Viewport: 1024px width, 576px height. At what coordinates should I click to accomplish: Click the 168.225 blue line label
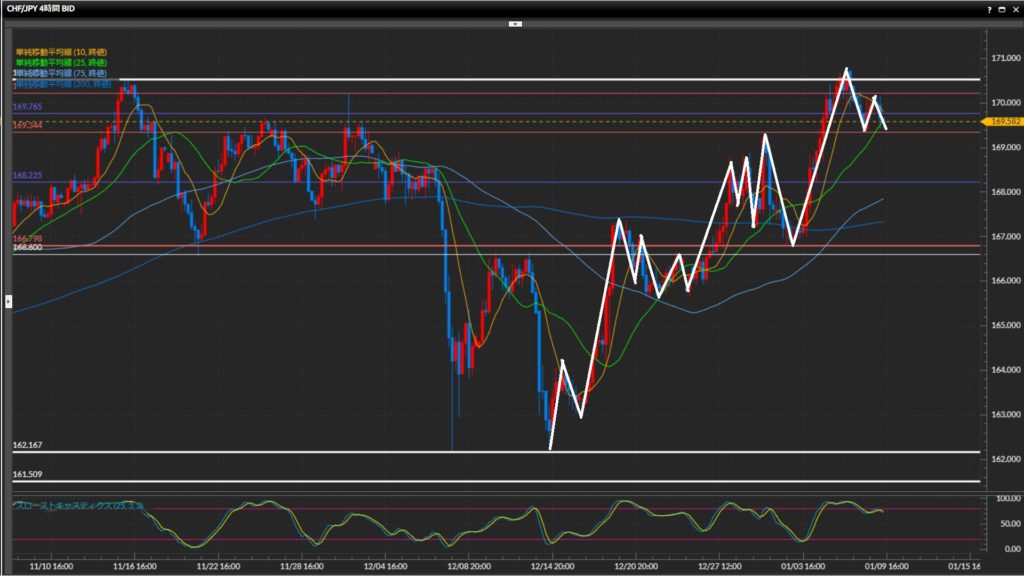click(27, 175)
